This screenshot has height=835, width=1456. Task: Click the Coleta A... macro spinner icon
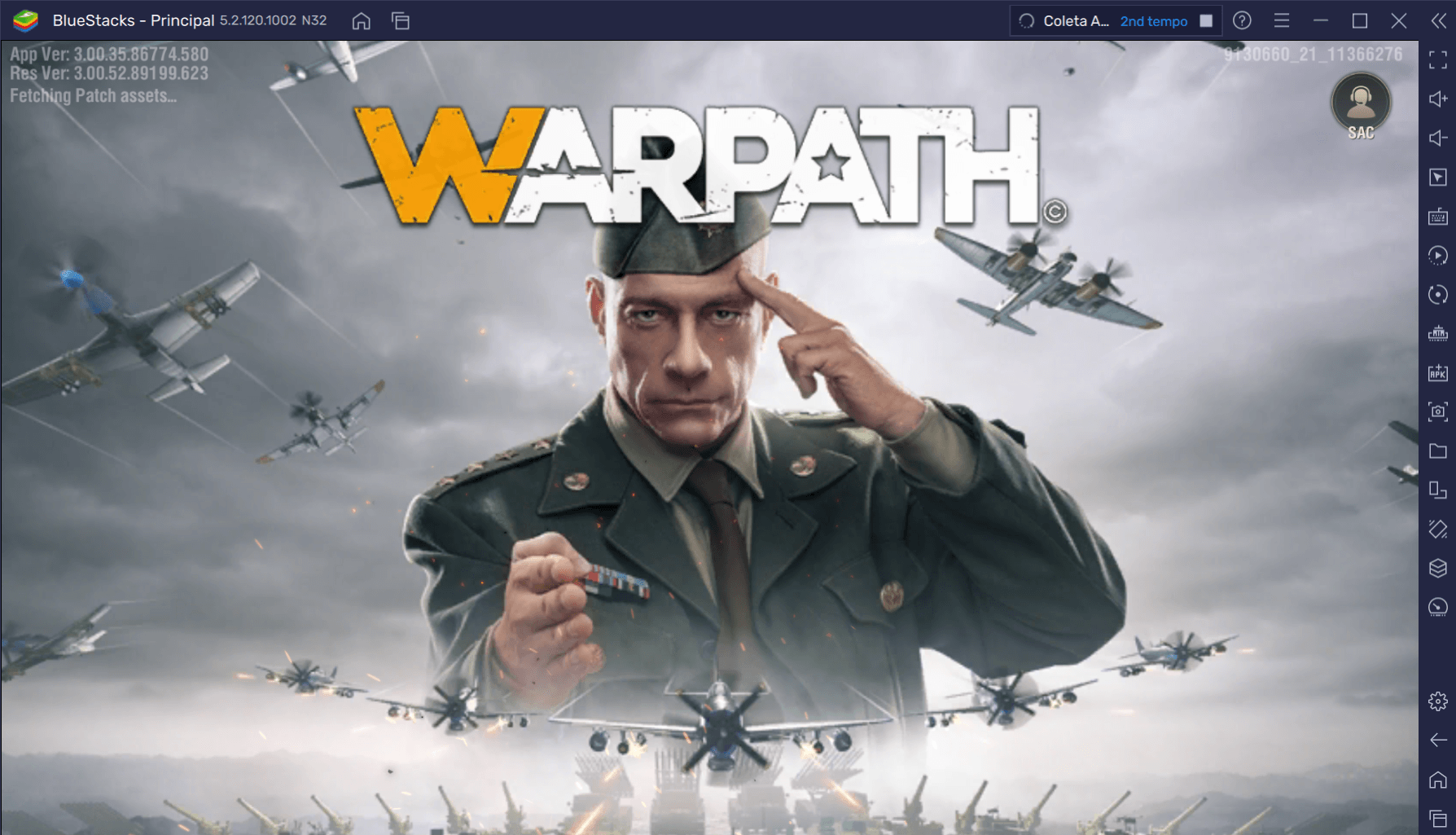point(1027,21)
